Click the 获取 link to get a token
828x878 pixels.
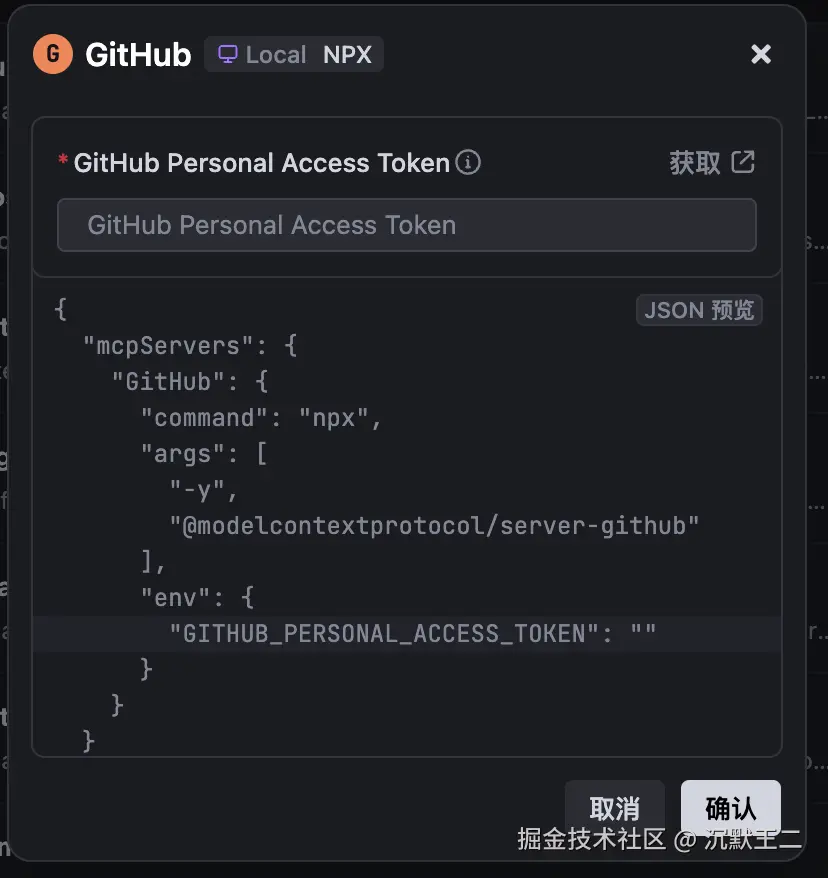coord(695,163)
